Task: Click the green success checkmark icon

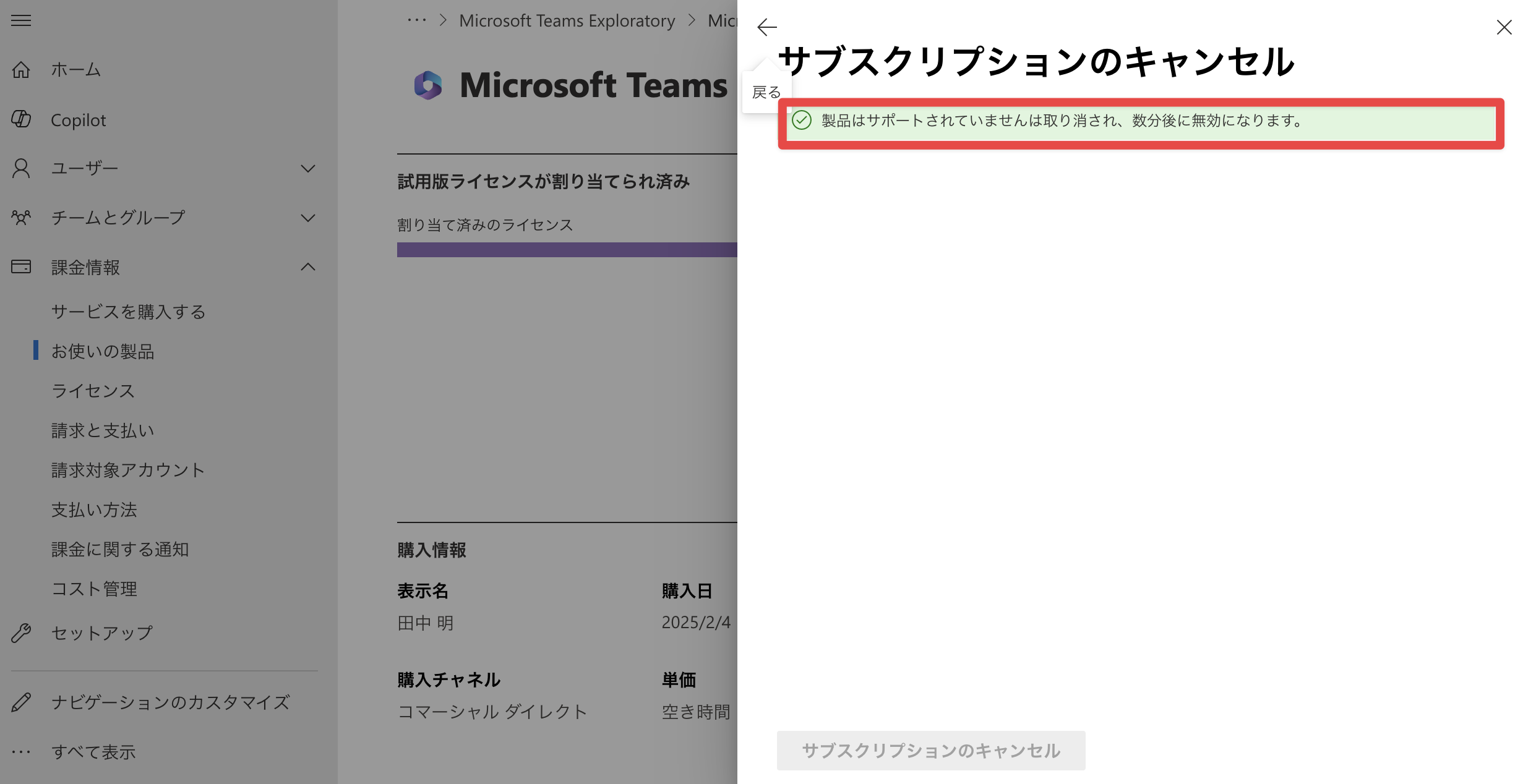Action: 802,120
